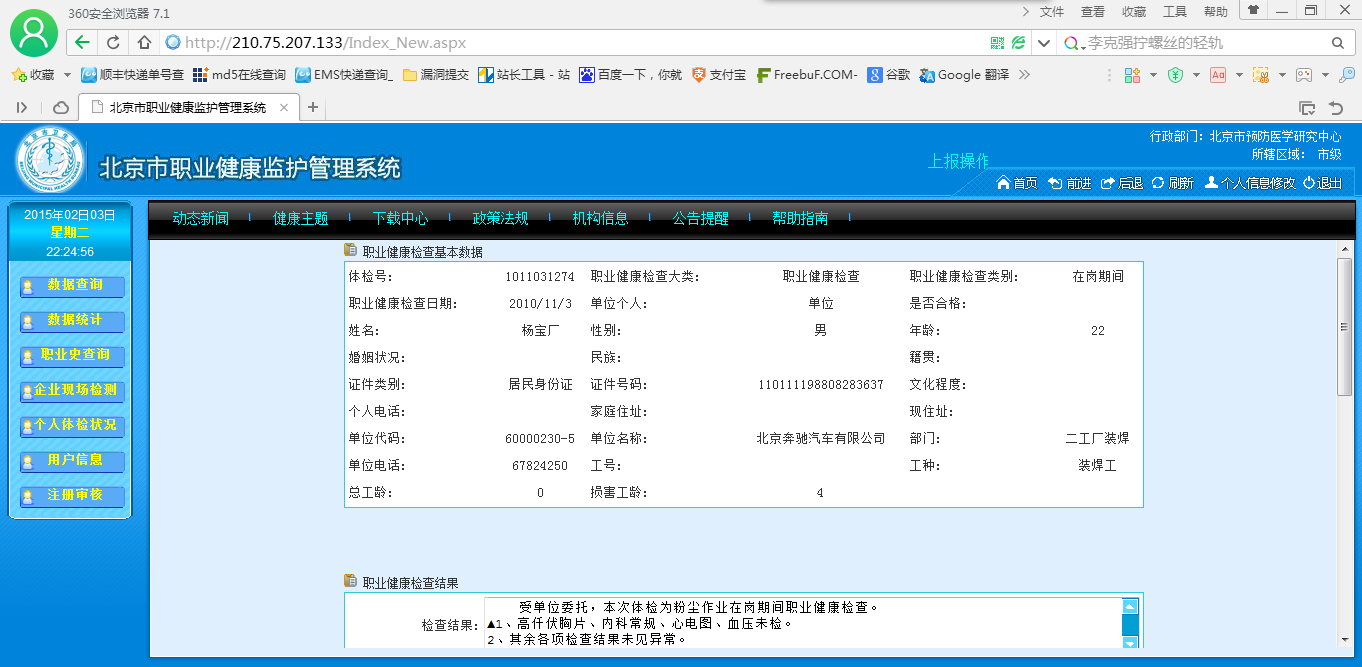Expand the dropdown beside the yen shield icon
The width and height of the screenshot is (1362, 667).
(1196, 75)
